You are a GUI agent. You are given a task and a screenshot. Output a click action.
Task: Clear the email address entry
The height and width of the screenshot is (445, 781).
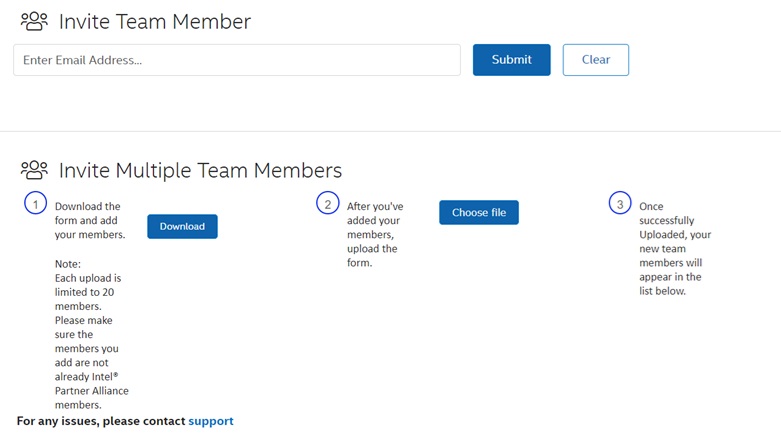pos(596,60)
